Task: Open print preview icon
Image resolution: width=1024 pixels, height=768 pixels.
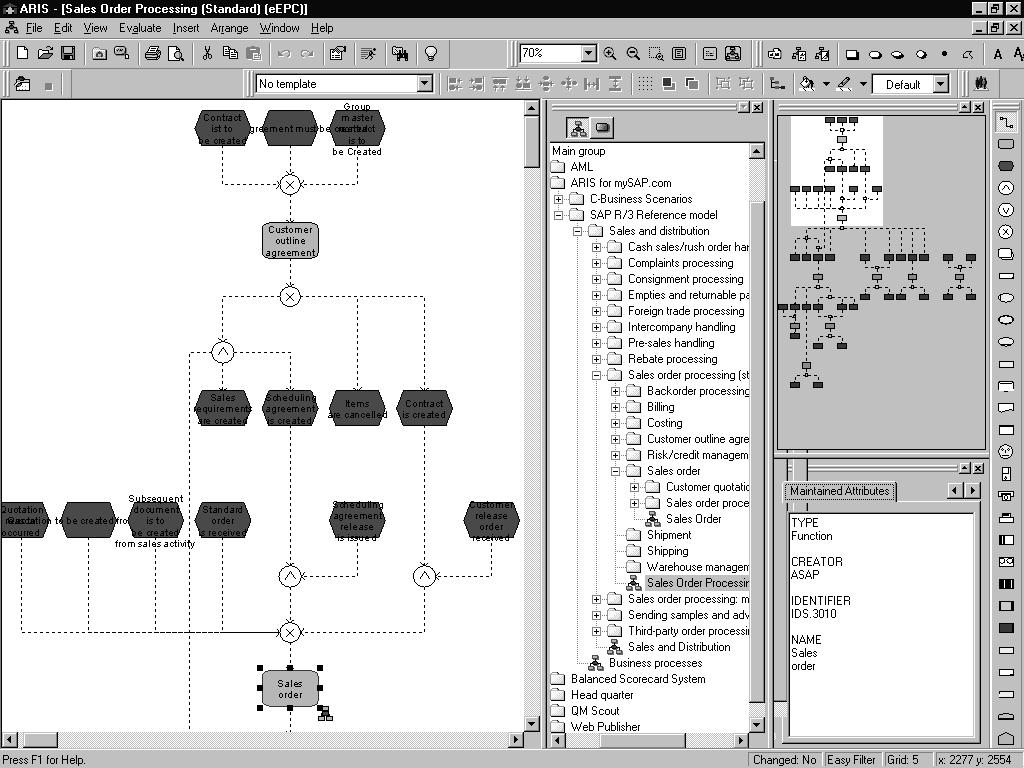Action: (176, 54)
